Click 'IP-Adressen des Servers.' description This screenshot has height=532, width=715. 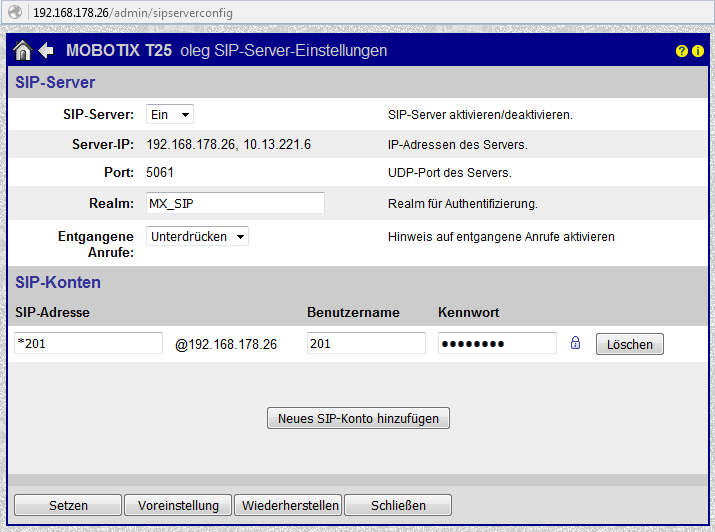[x=458, y=145]
